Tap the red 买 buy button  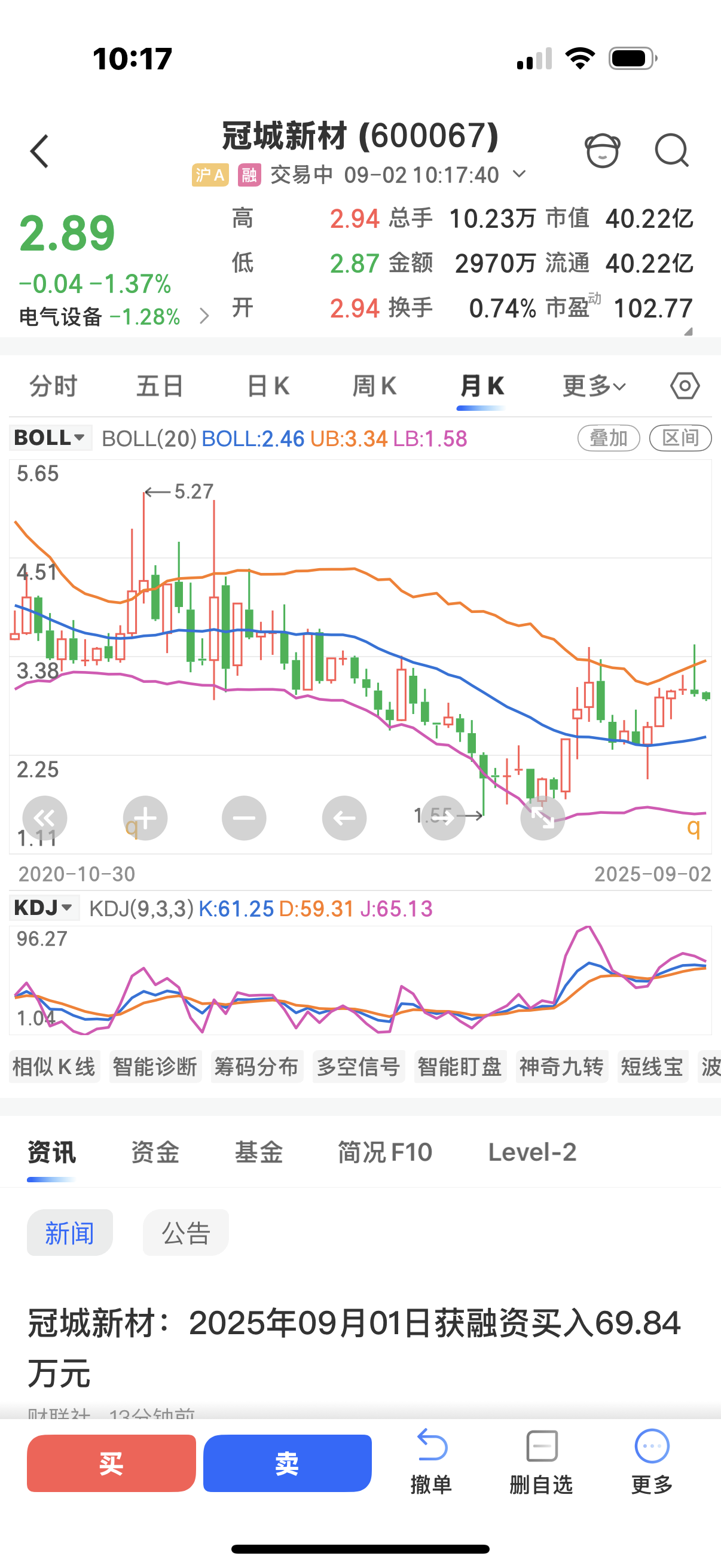click(111, 1463)
